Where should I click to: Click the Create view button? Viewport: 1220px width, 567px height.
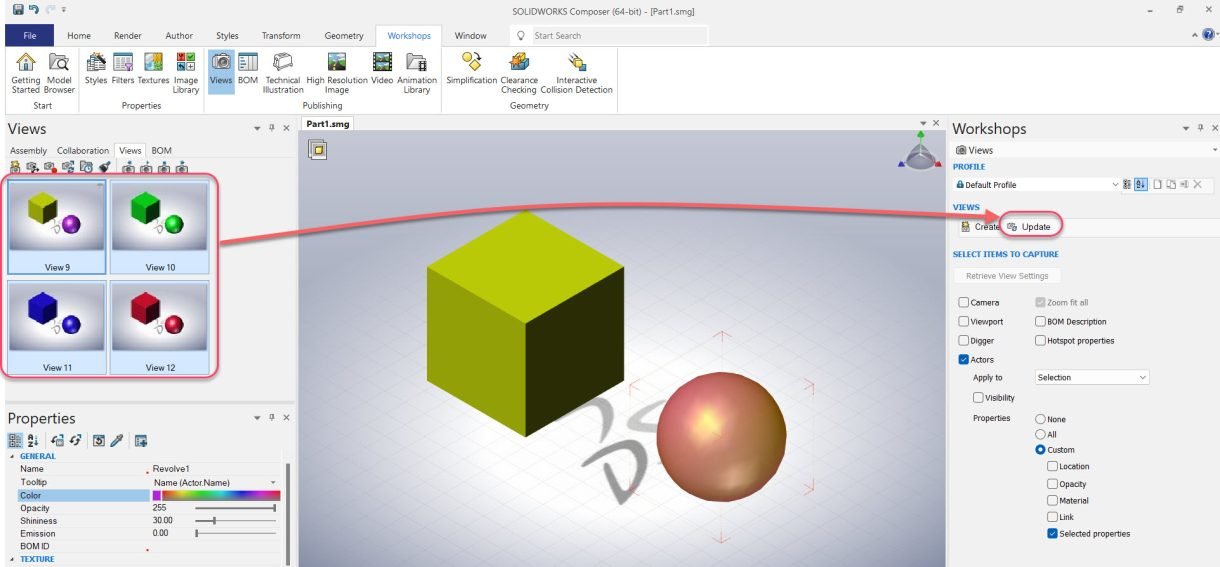980,227
